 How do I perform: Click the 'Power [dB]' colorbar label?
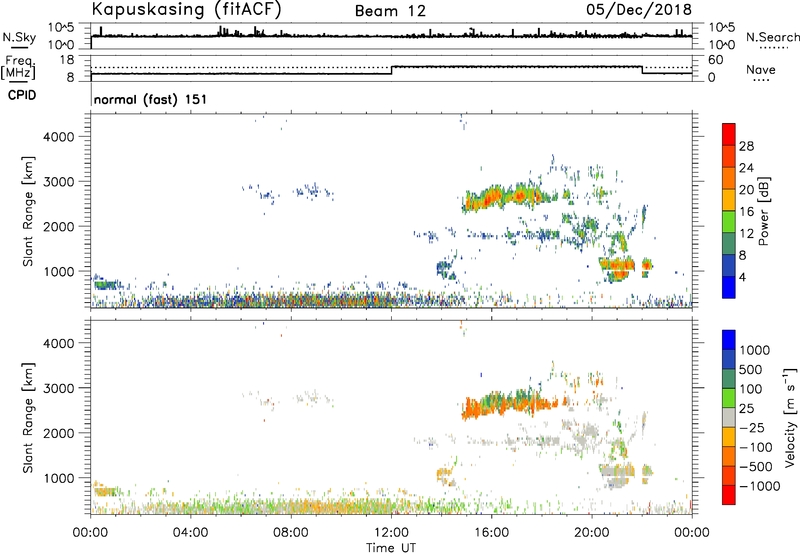pos(763,211)
